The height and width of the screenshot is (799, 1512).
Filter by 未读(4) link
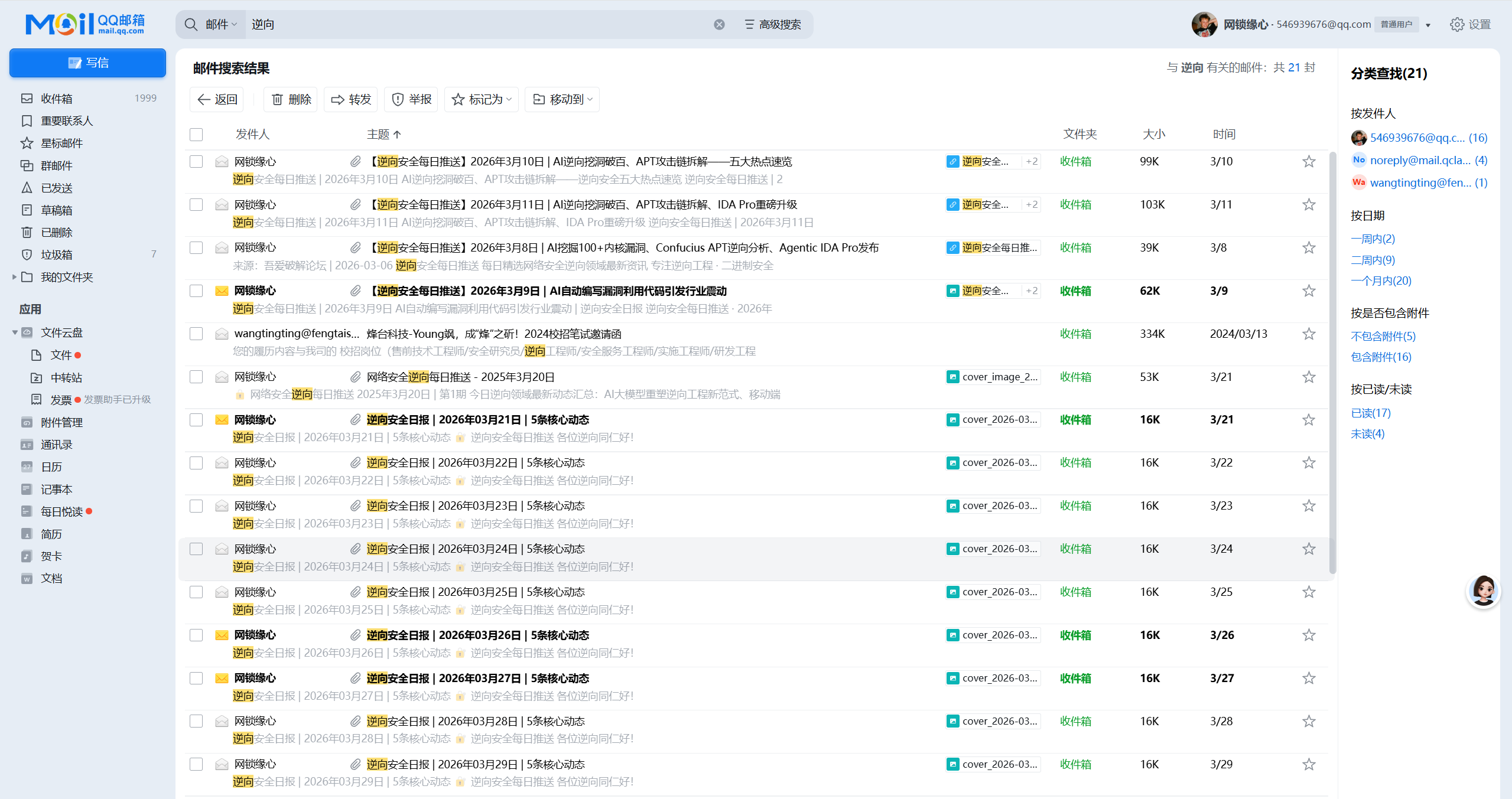pos(1367,433)
